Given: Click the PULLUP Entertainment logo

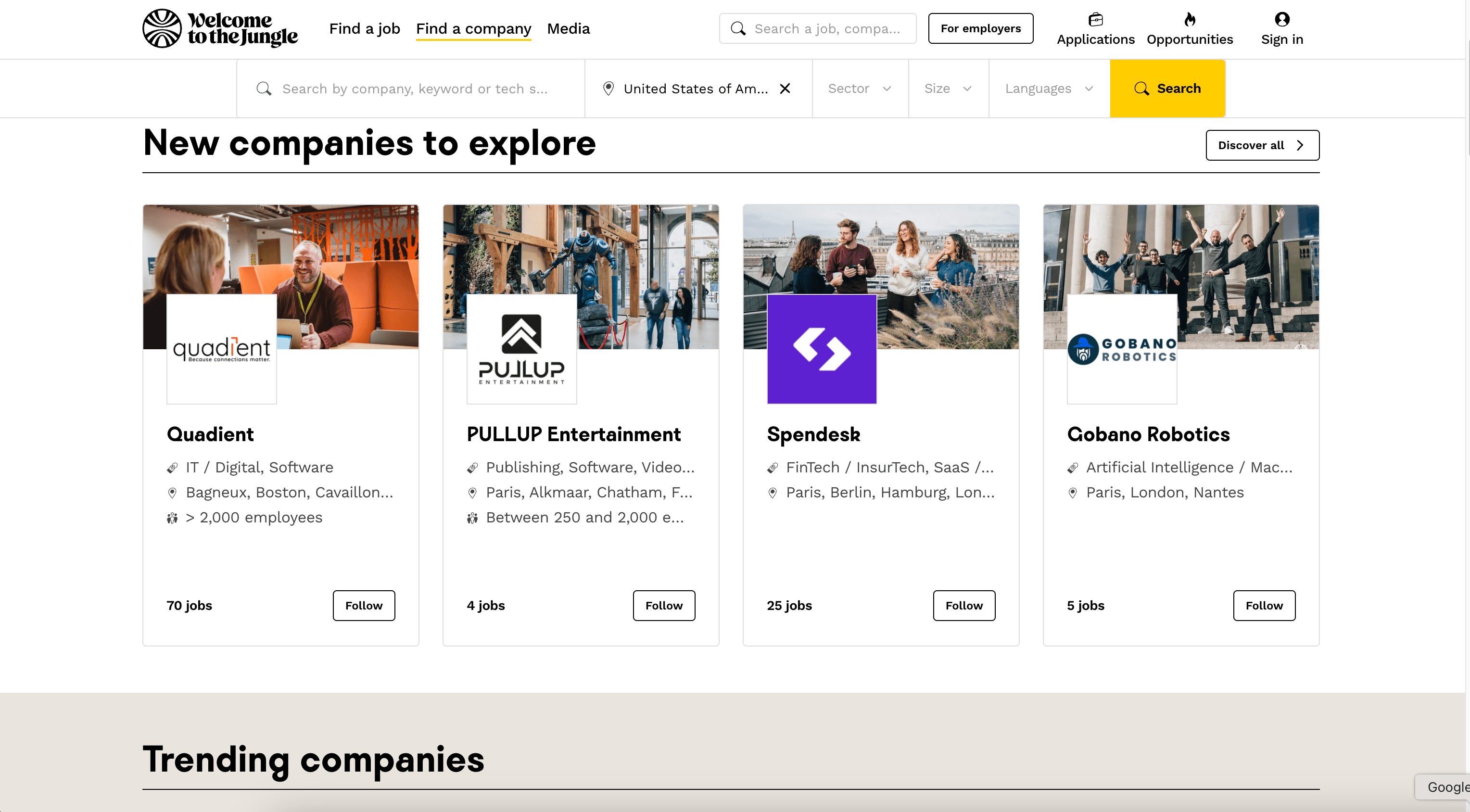Looking at the screenshot, I should 521,349.
